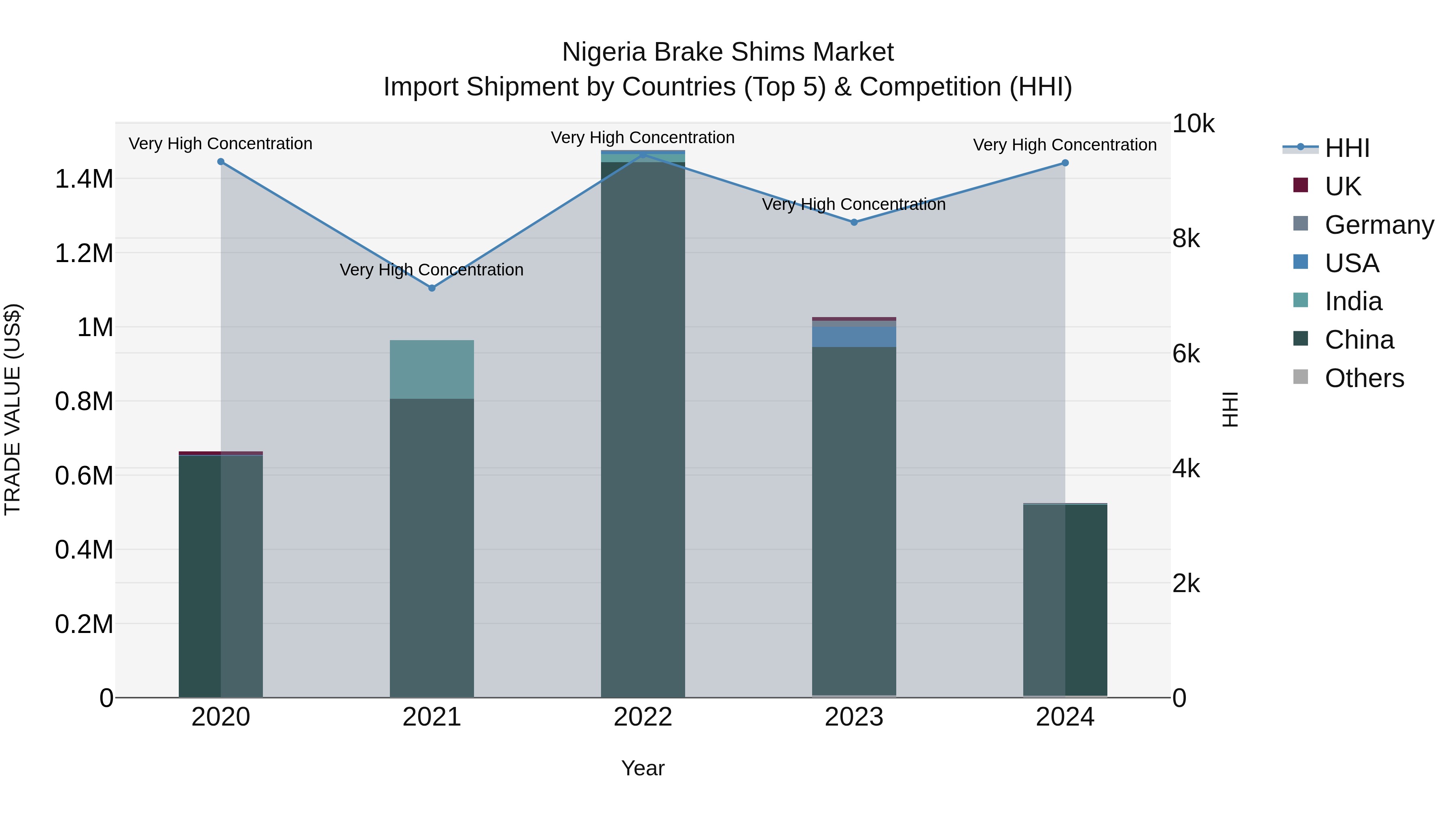This screenshot has width=1456, height=819.
Task: Click the 2021 x-axis label
Action: 432,717
